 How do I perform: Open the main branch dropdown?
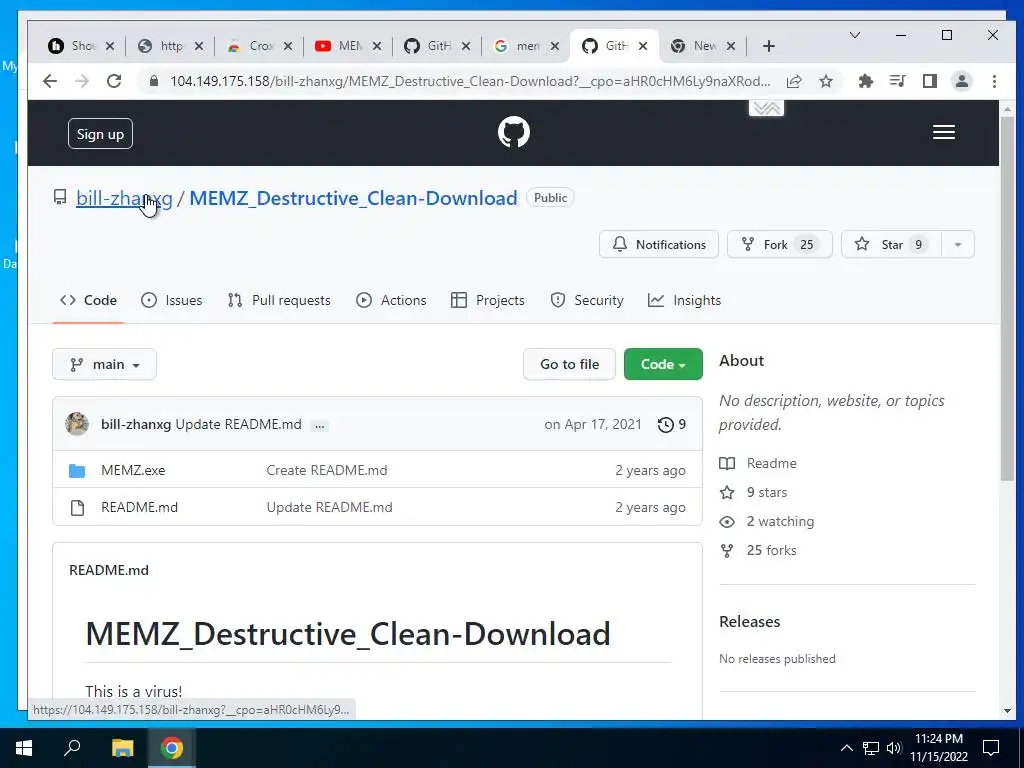(x=104, y=364)
